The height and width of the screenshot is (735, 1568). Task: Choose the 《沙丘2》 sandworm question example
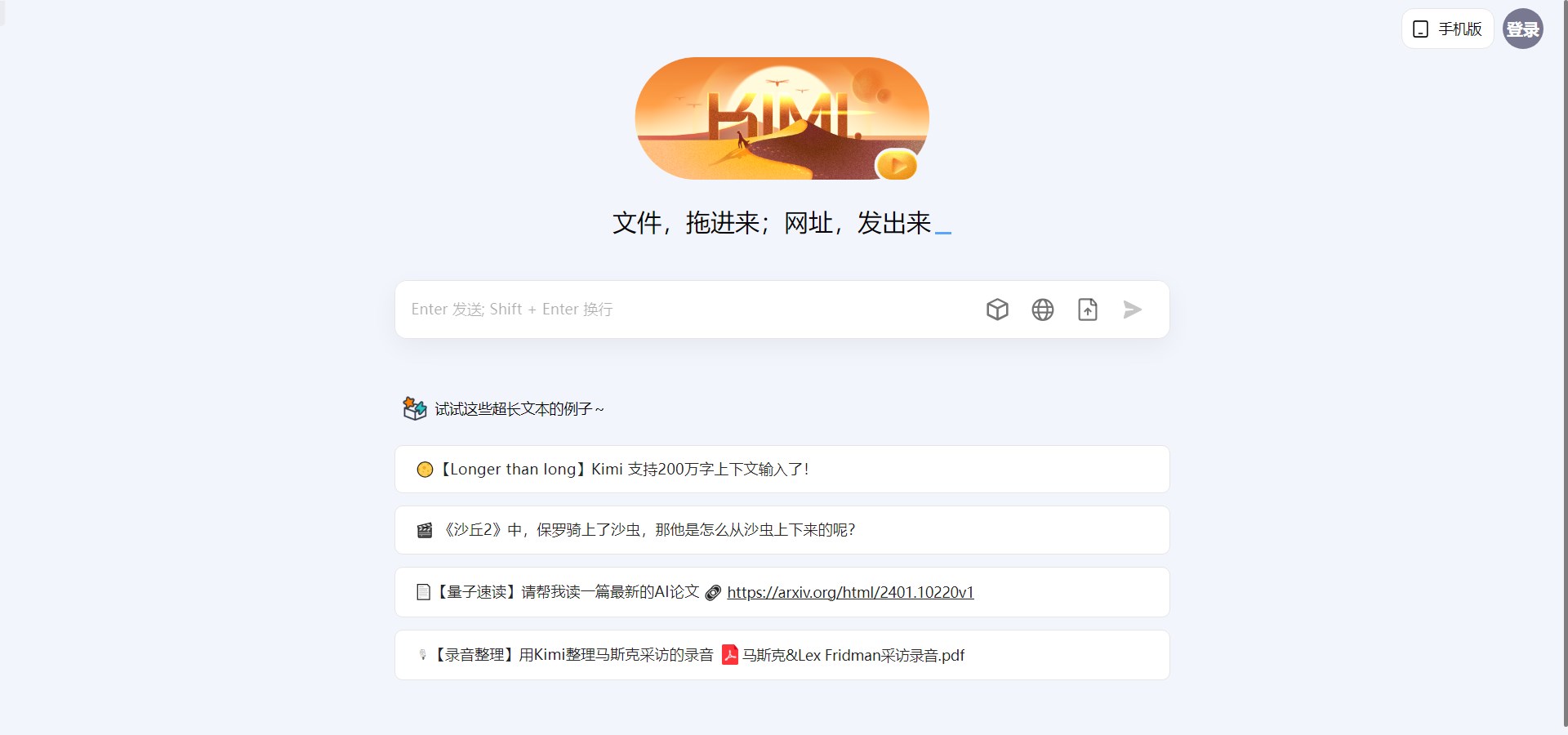click(x=782, y=530)
